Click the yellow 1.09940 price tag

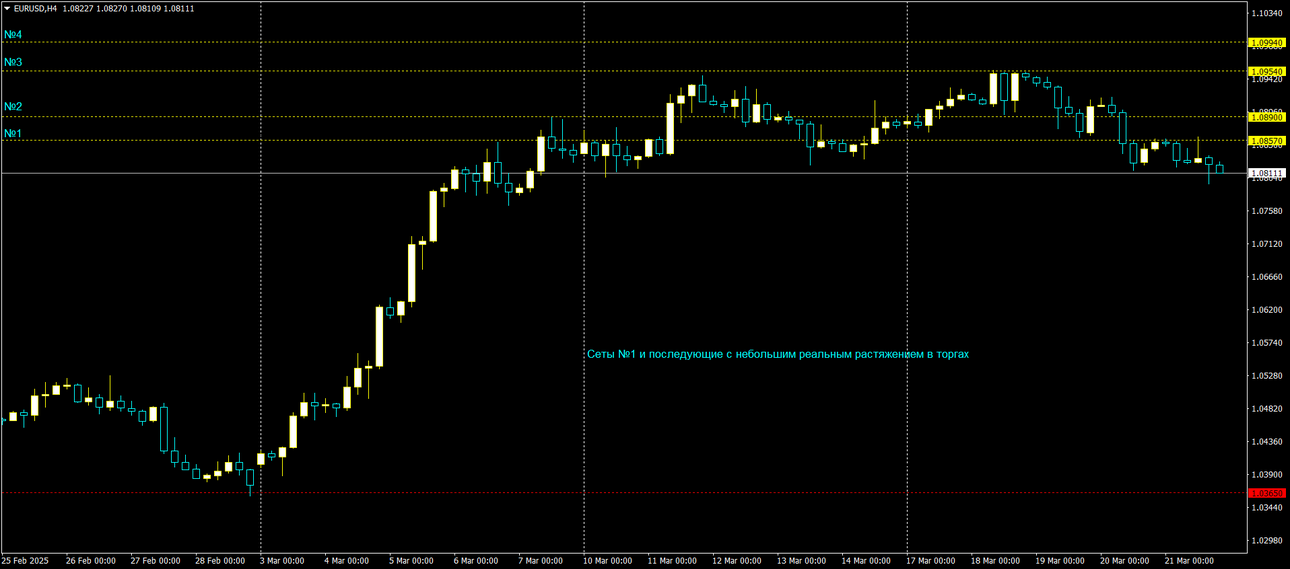click(1267, 43)
